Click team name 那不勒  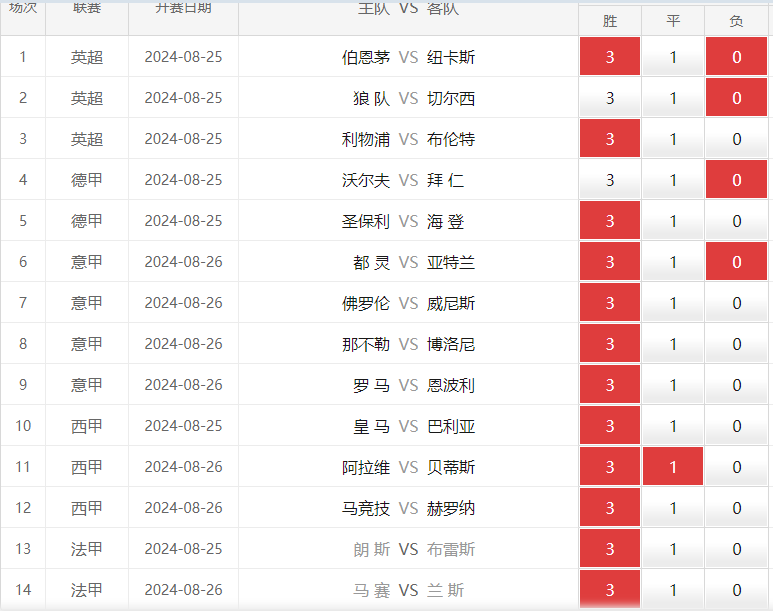pyautogui.click(x=366, y=344)
